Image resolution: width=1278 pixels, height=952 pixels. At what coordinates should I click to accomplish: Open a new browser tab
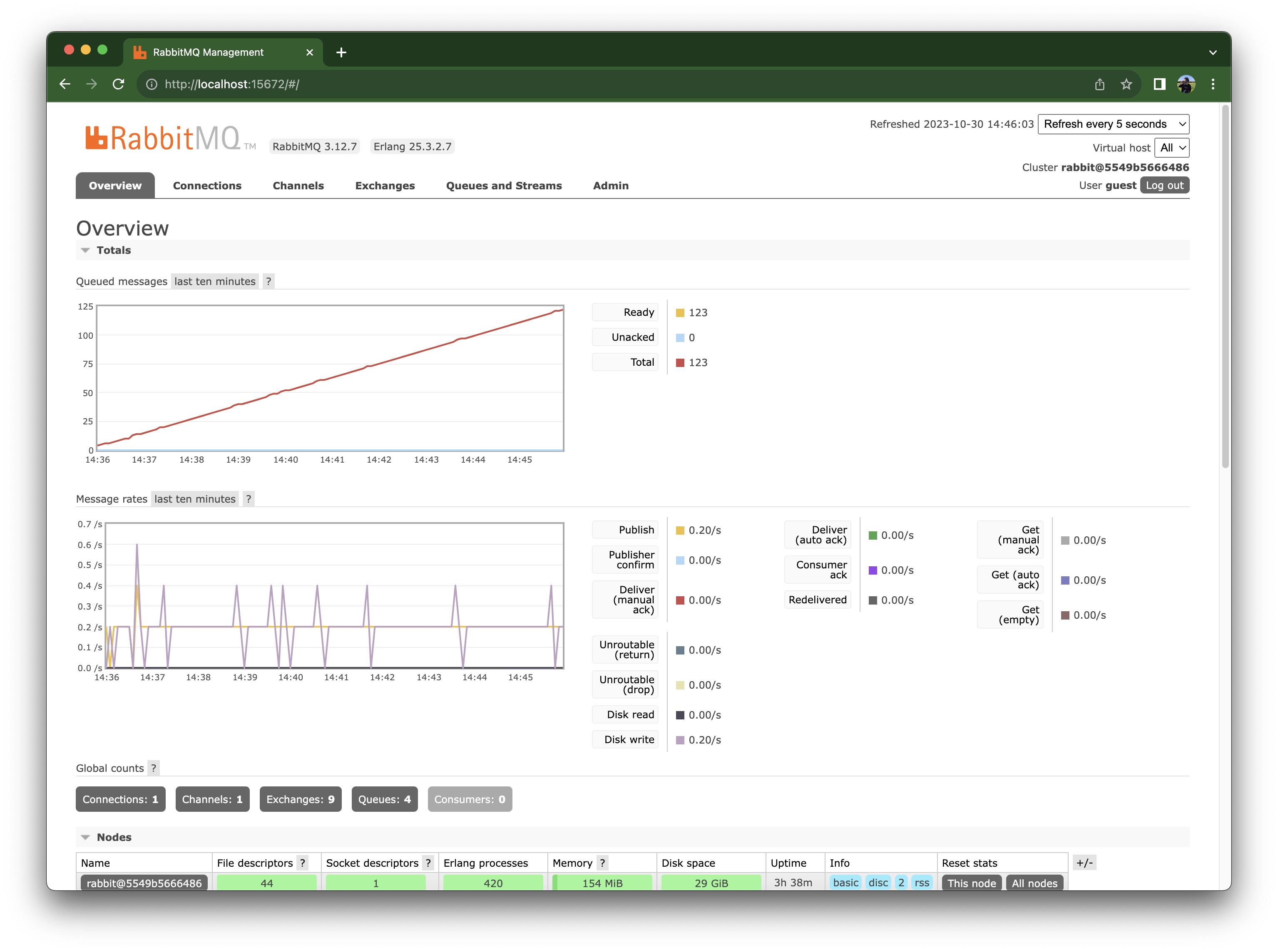click(341, 52)
